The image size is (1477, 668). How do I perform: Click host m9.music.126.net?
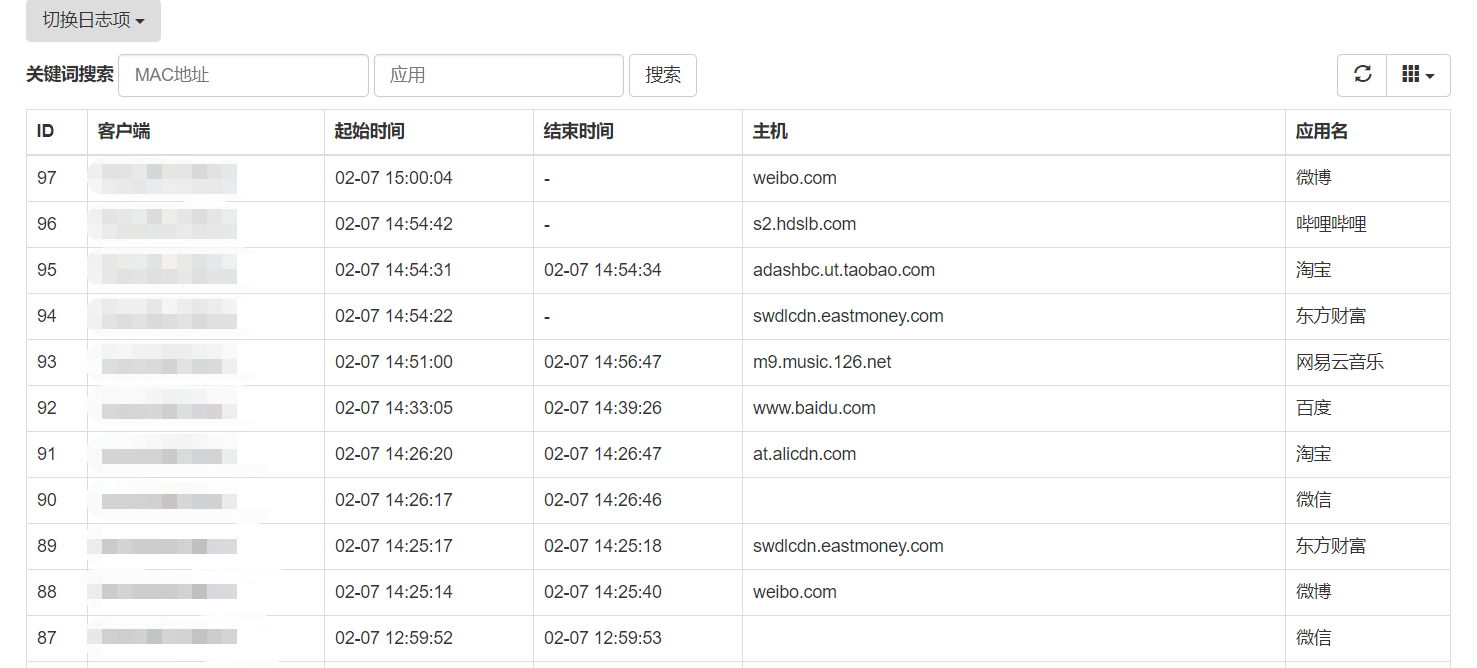(x=822, y=362)
